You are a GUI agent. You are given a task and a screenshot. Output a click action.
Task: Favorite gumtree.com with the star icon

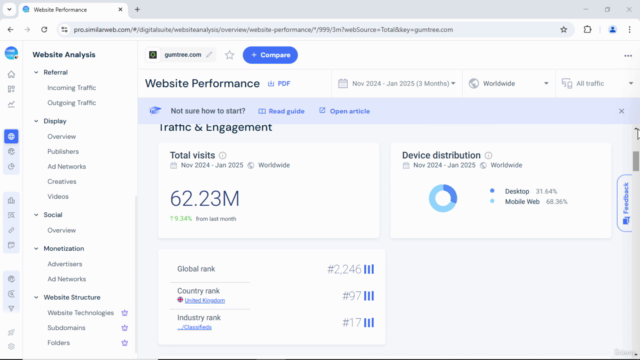[x=229, y=55]
